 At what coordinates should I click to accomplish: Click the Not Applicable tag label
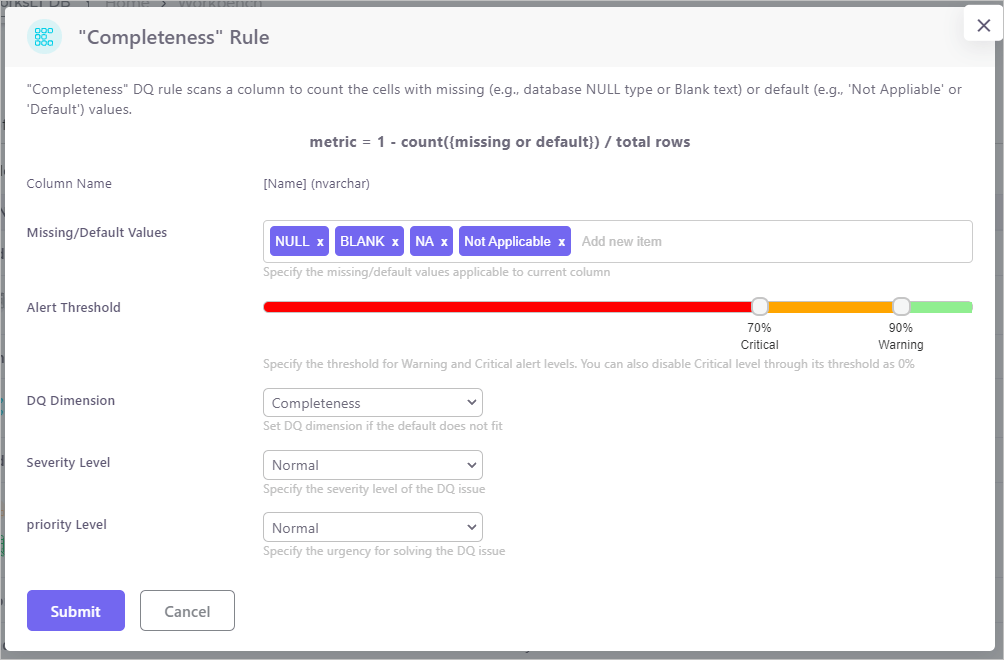click(x=507, y=242)
